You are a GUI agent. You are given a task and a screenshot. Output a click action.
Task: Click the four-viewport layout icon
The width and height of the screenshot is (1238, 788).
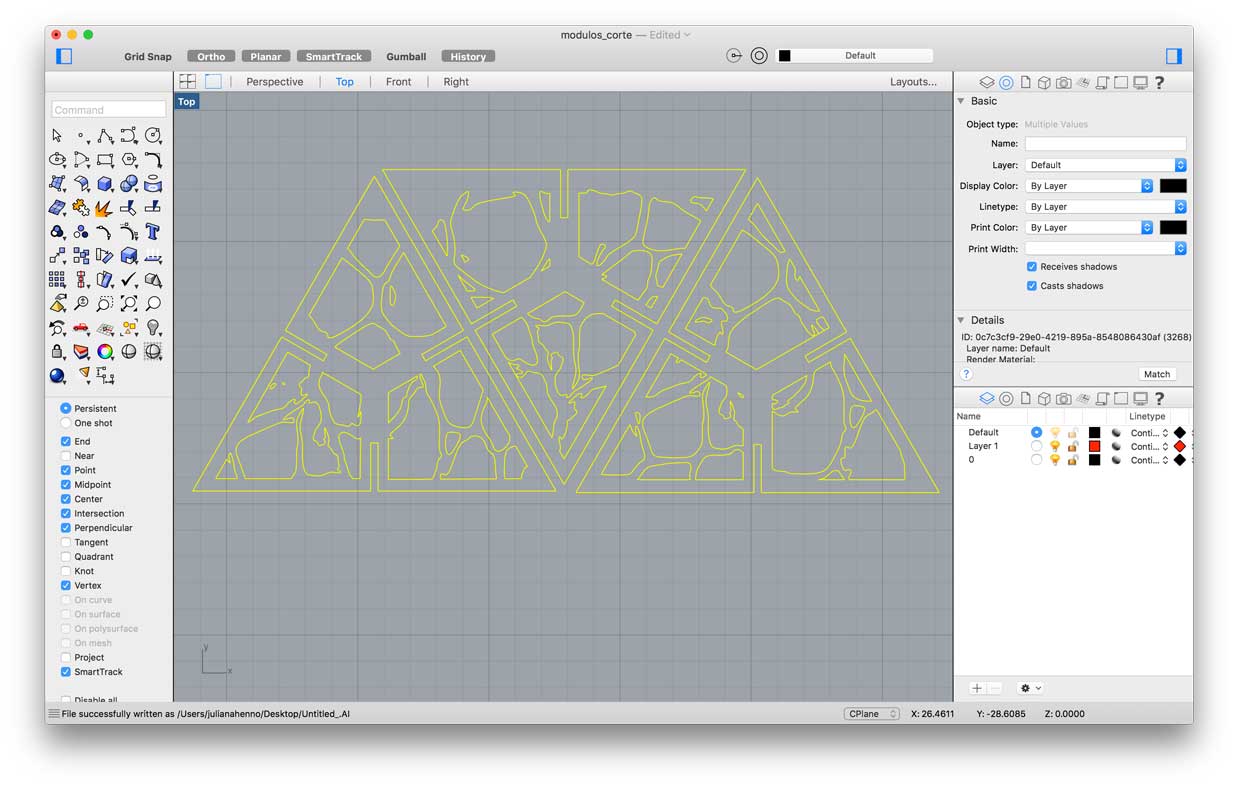188,82
